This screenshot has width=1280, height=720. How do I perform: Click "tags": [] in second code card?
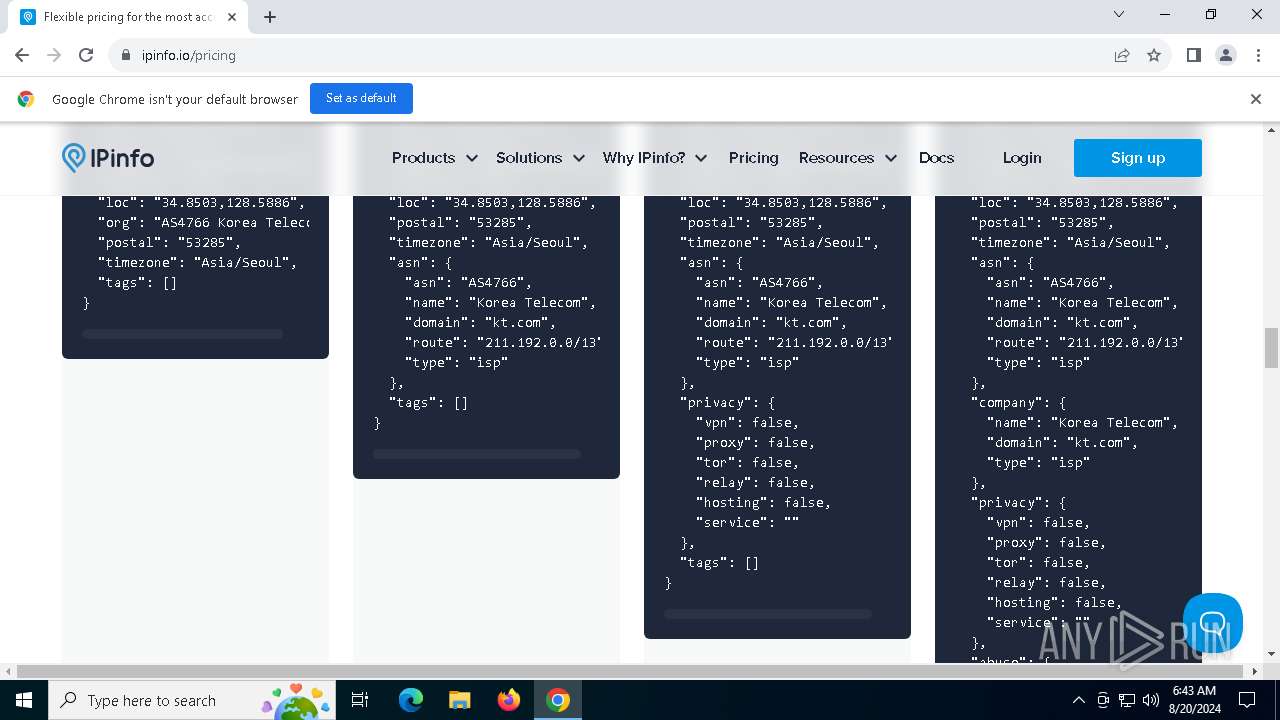[x=428, y=402]
